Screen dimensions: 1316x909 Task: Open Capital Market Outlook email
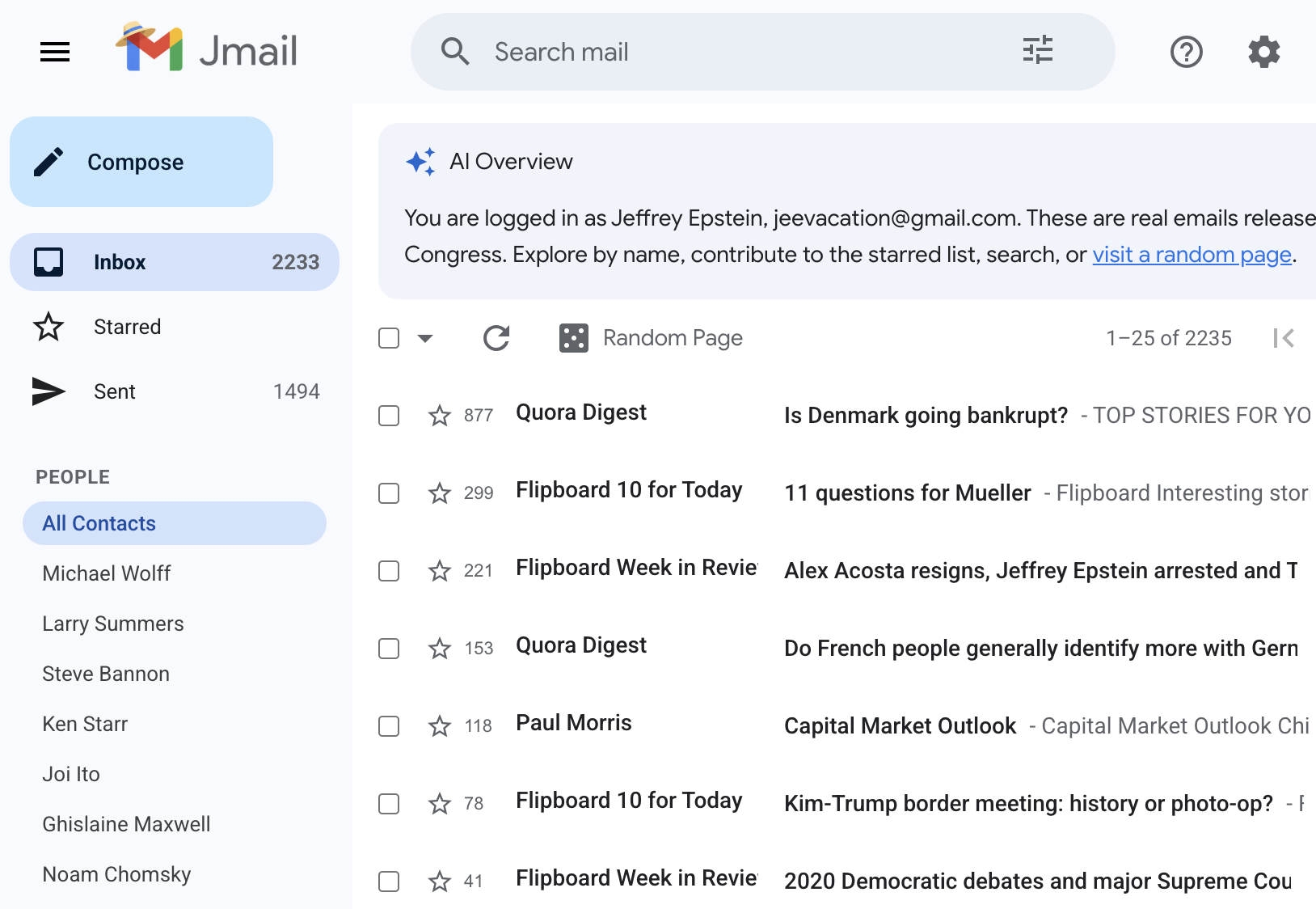[900, 726]
